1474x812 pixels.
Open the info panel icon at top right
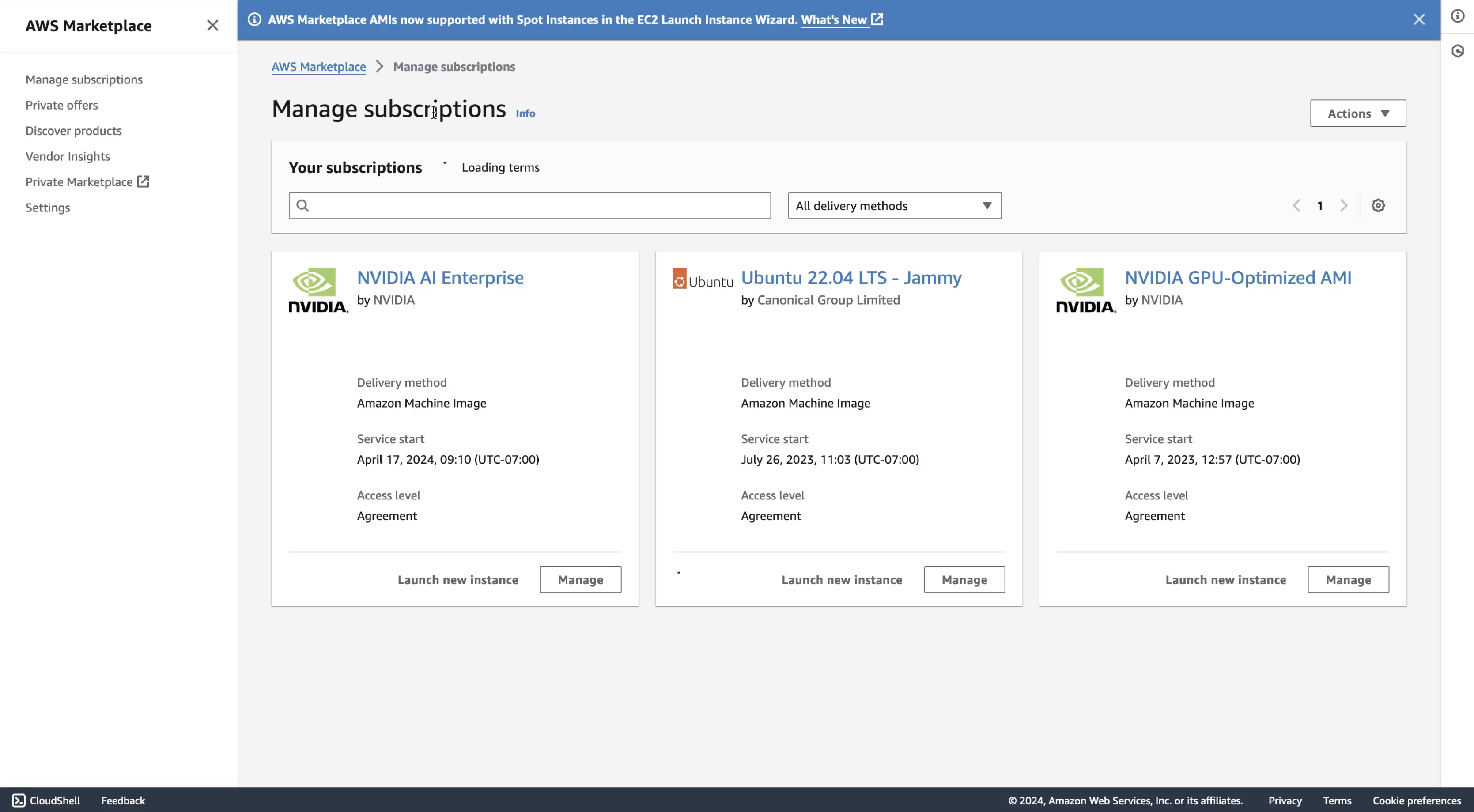(1457, 16)
